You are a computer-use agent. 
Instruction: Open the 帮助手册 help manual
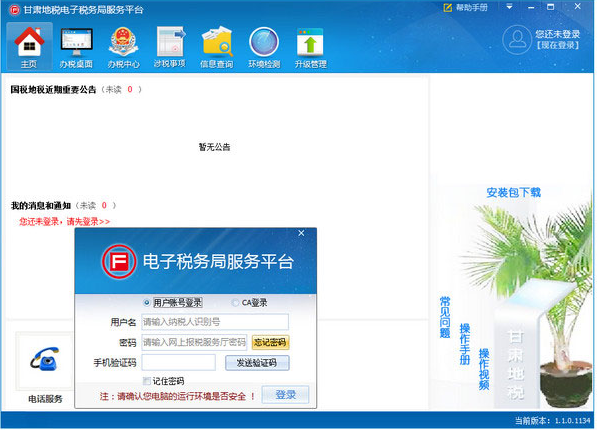point(466,8)
